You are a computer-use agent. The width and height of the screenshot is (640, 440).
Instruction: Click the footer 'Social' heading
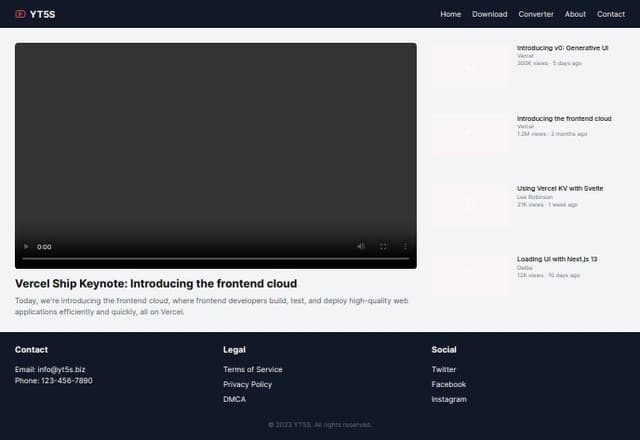(444, 349)
